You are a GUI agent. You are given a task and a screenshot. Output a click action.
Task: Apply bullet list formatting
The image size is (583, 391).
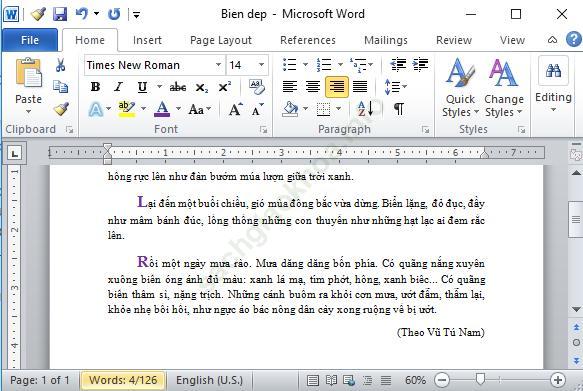289,65
